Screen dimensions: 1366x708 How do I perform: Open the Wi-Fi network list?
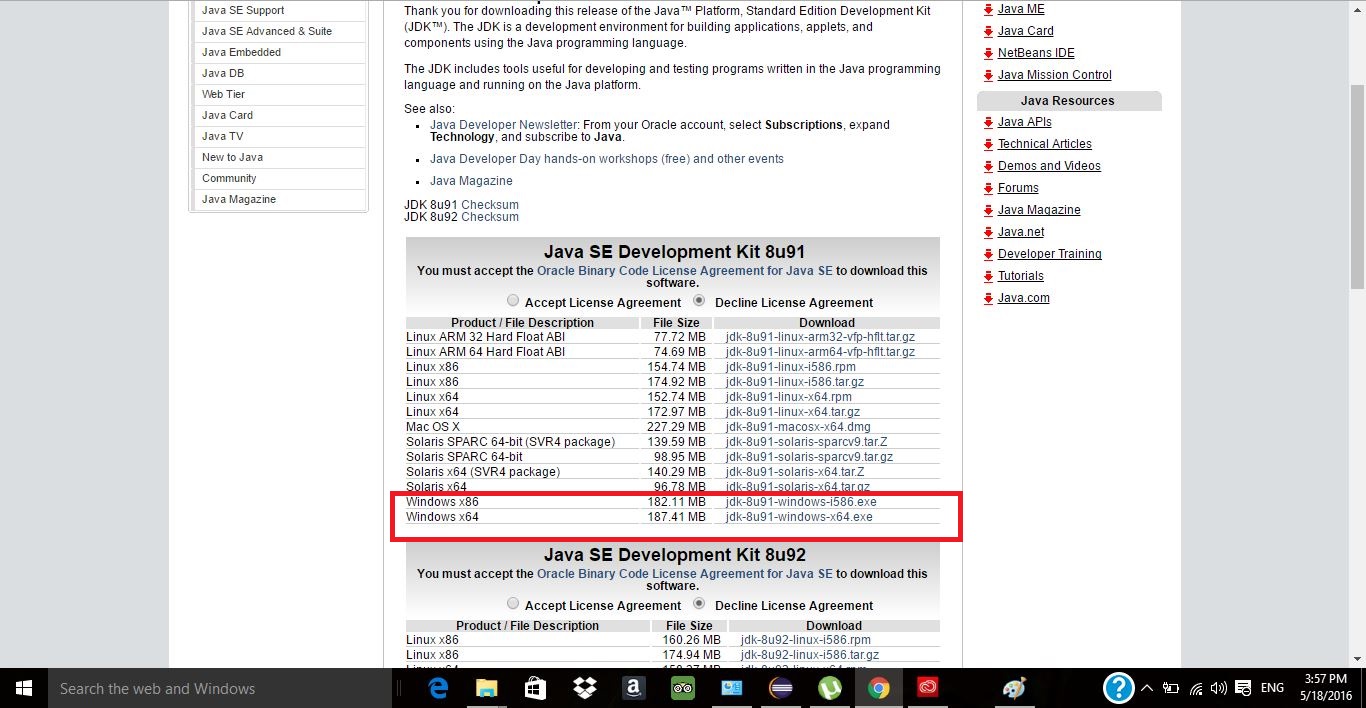click(x=1196, y=688)
